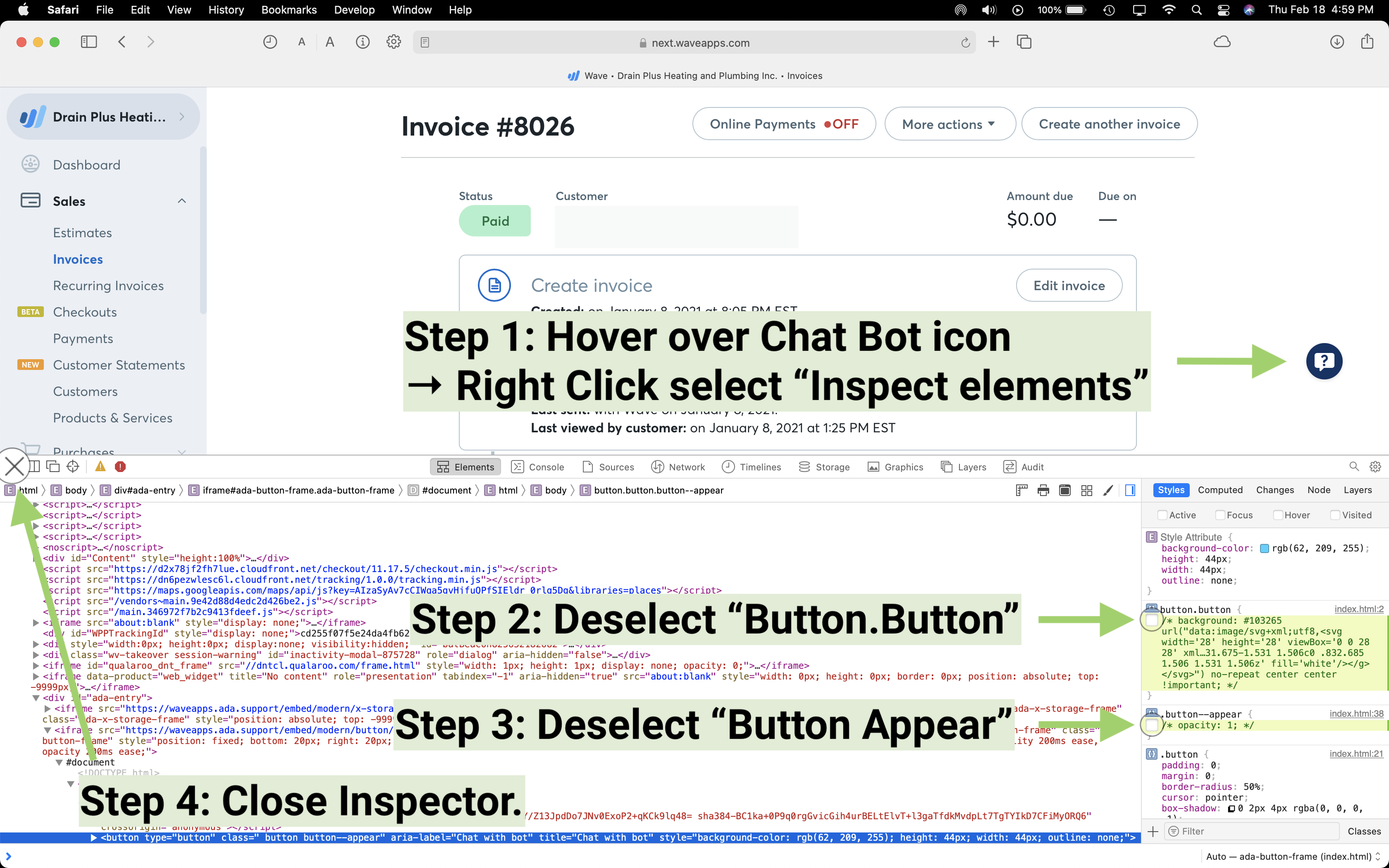This screenshot has width=1389, height=868.
Task: Show Safari downloads icon
Action: click(x=1337, y=42)
